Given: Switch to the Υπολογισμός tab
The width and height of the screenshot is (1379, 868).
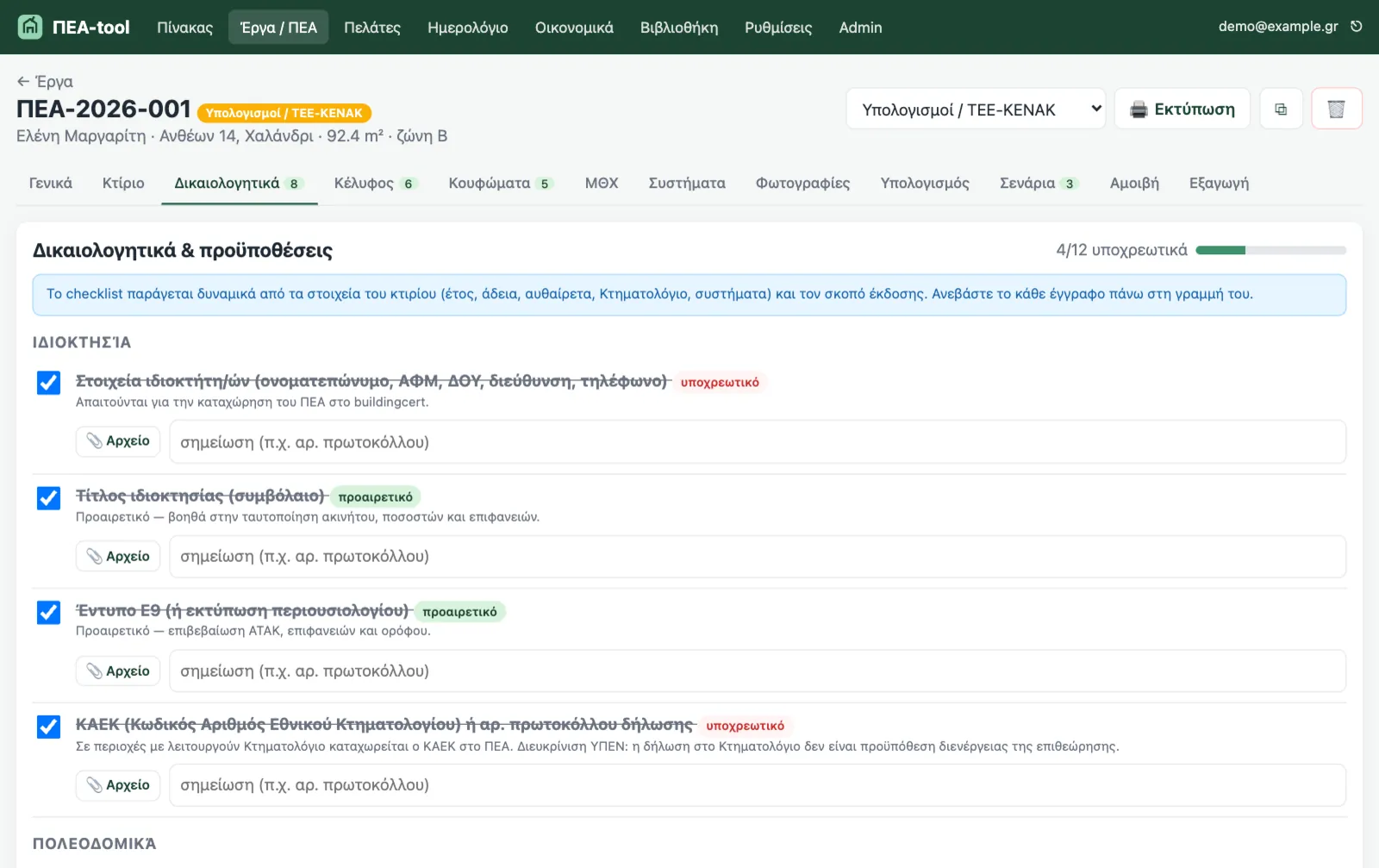Looking at the screenshot, I should point(925,184).
